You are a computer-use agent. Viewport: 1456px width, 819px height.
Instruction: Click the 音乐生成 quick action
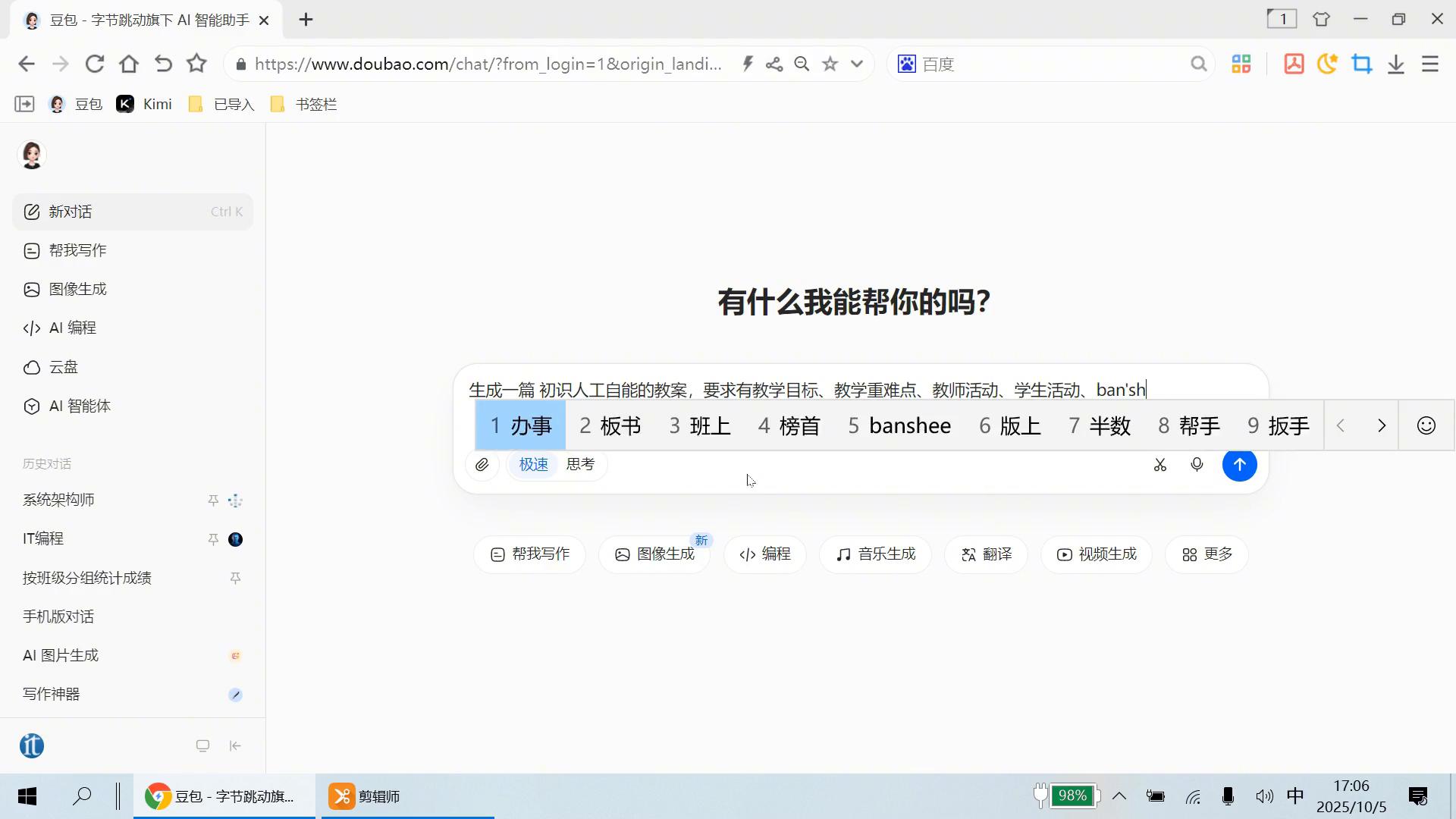(875, 554)
